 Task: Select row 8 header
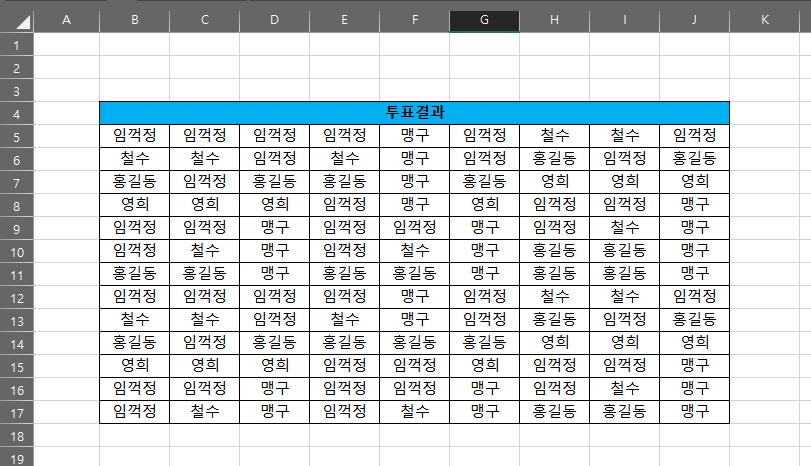tap(17, 206)
